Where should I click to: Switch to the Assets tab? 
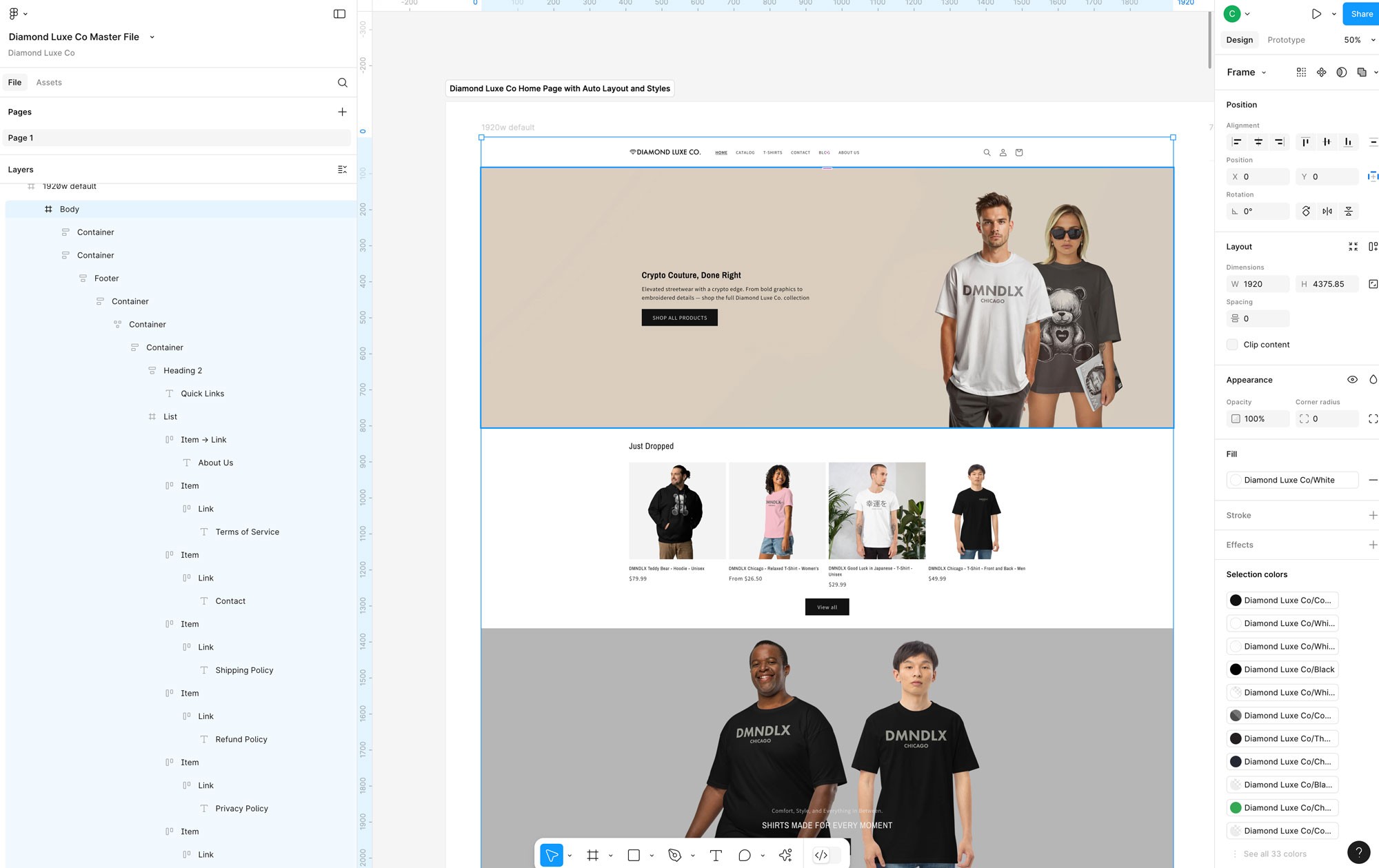click(49, 83)
